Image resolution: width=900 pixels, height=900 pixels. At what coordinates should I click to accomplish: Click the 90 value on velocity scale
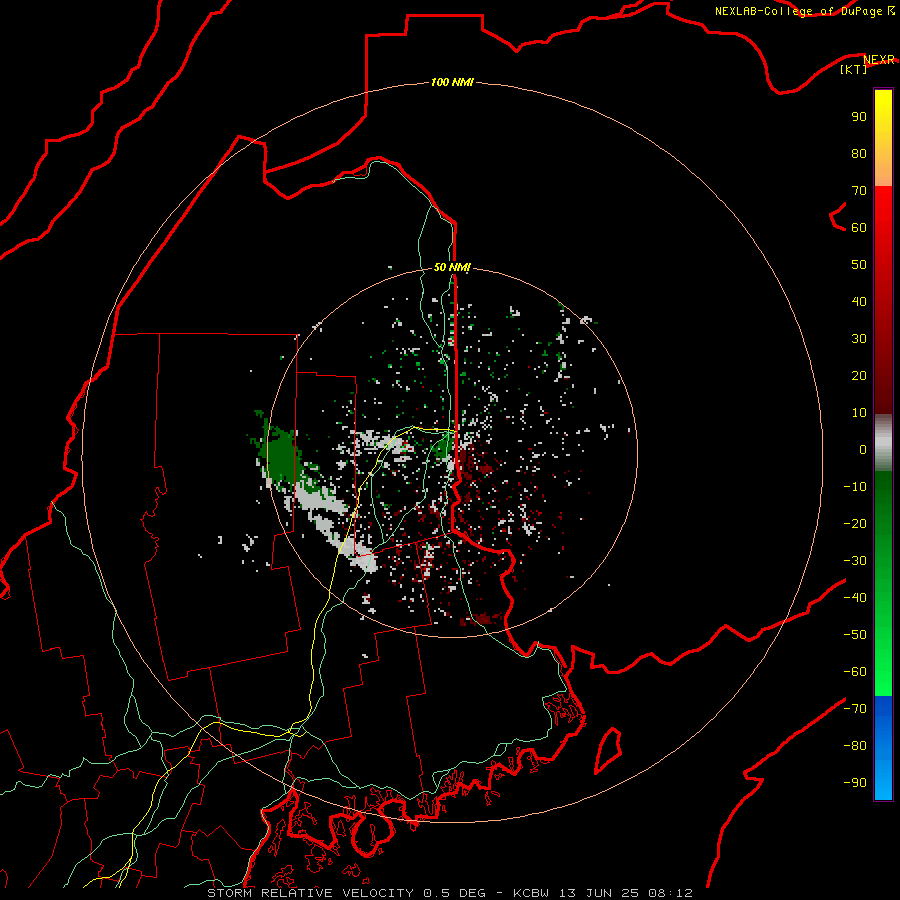coord(859,117)
